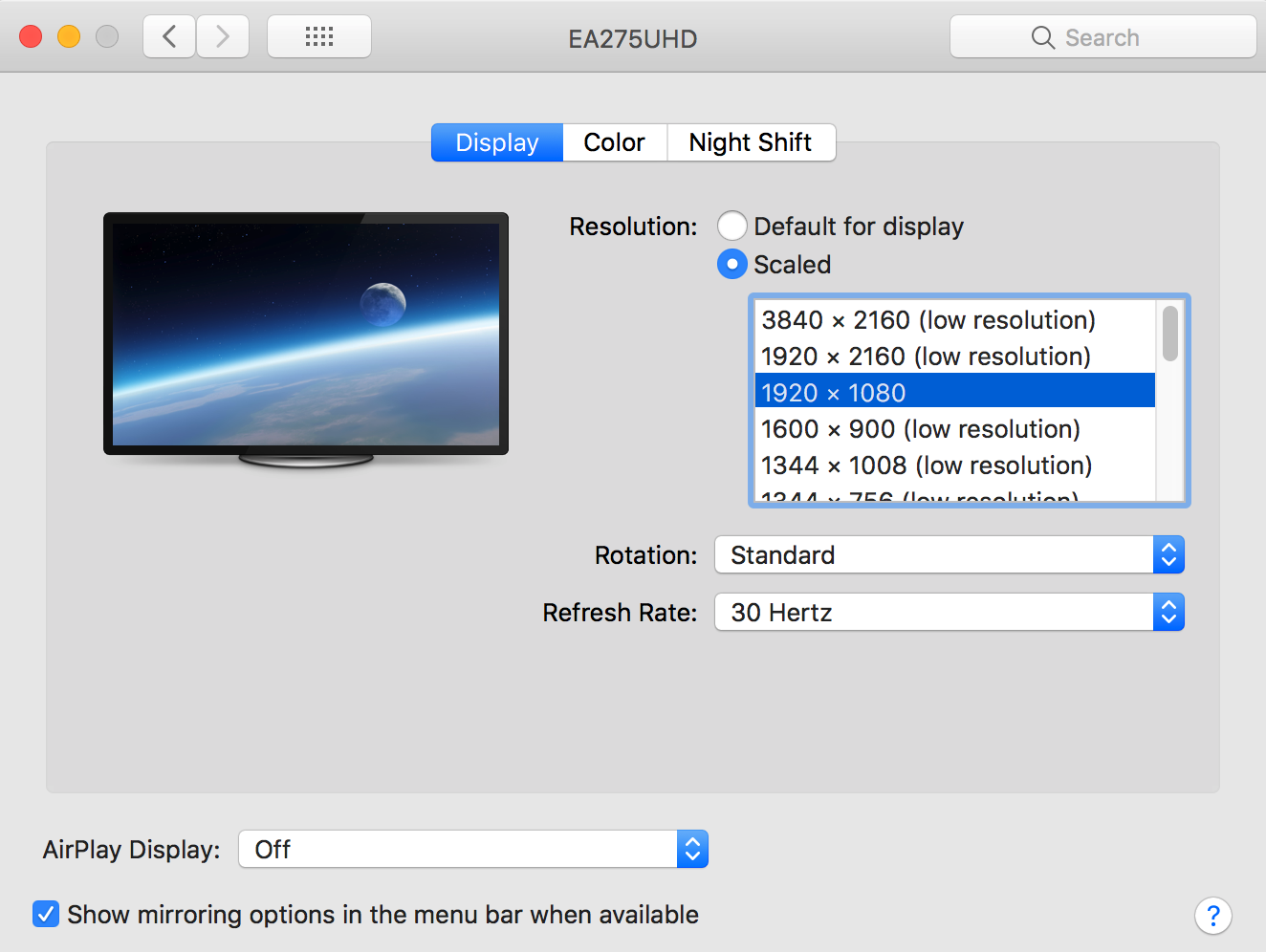
Task: Go back with the left chevron
Action: click(x=169, y=37)
